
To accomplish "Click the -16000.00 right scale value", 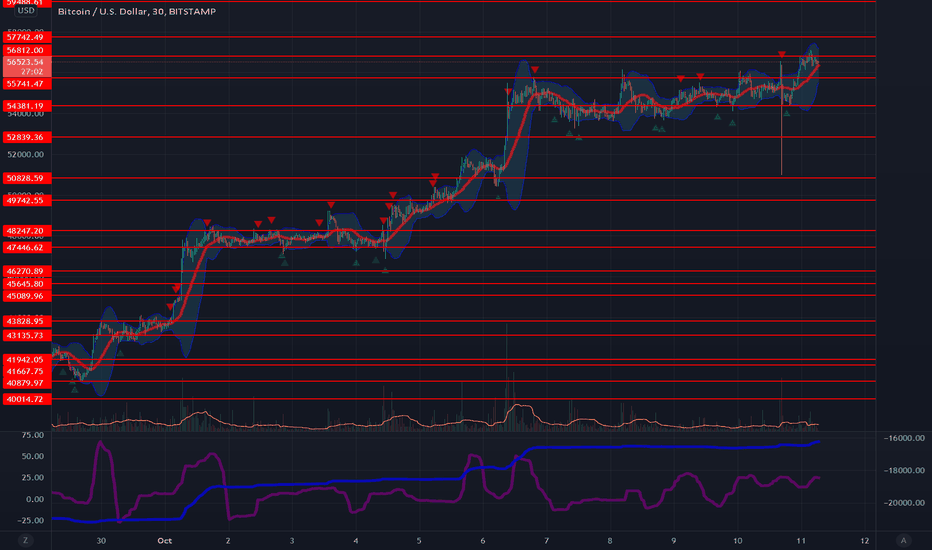I will pyautogui.click(x=904, y=438).
